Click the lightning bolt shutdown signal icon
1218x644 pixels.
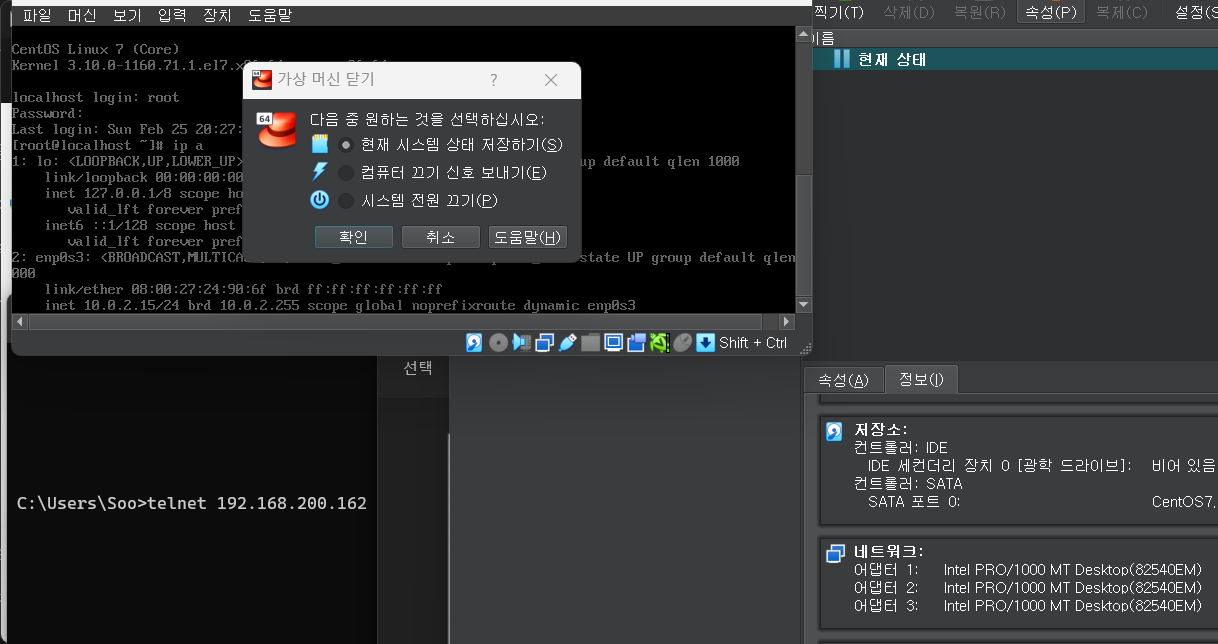320,172
